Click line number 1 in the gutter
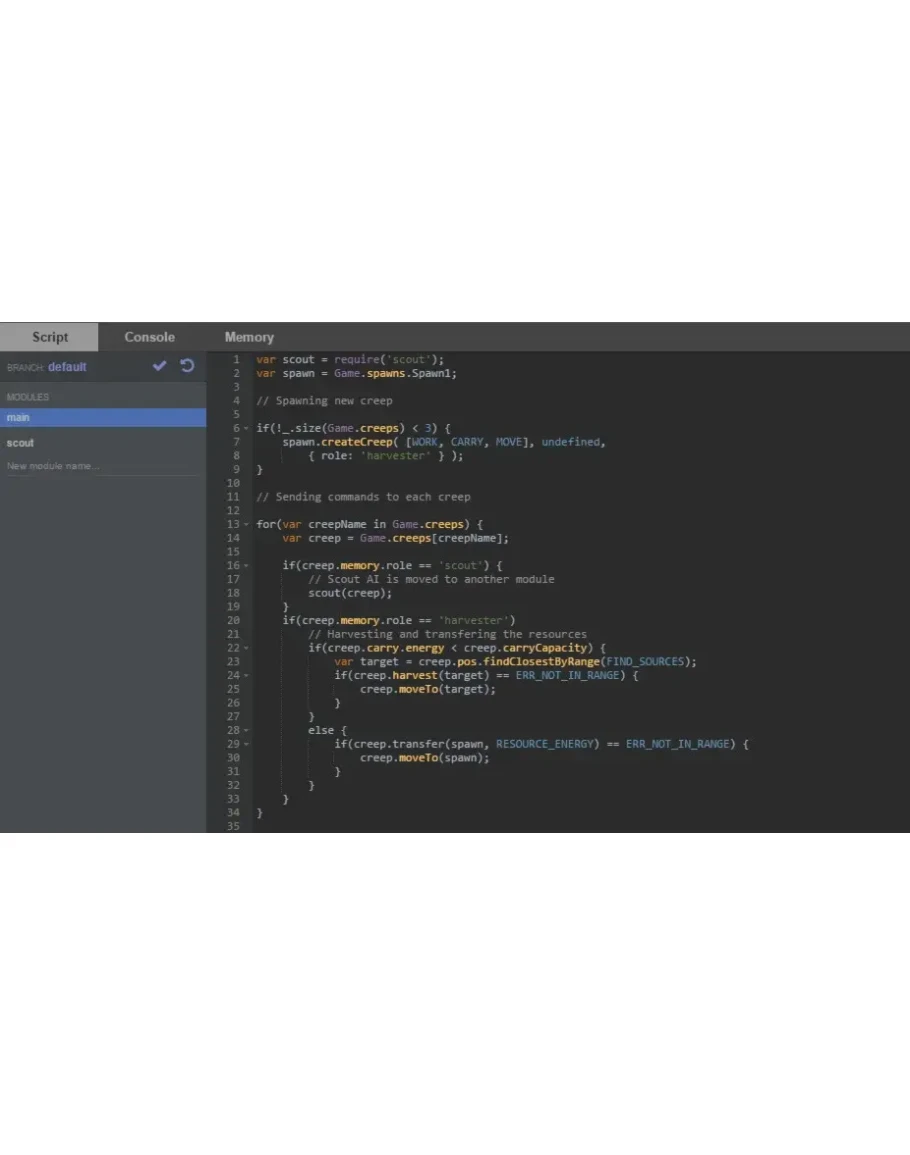910x1155 pixels. tap(235, 359)
